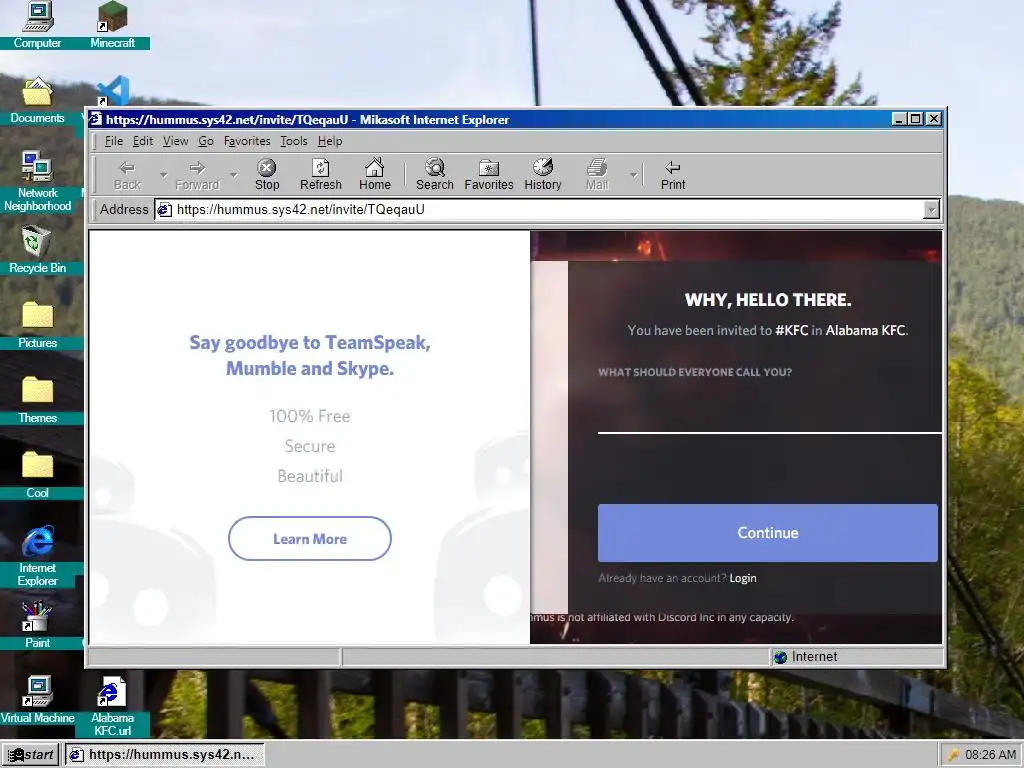The width and height of the screenshot is (1024, 768).
Task: Open the Computer desktop icon
Action: tap(37, 25)
